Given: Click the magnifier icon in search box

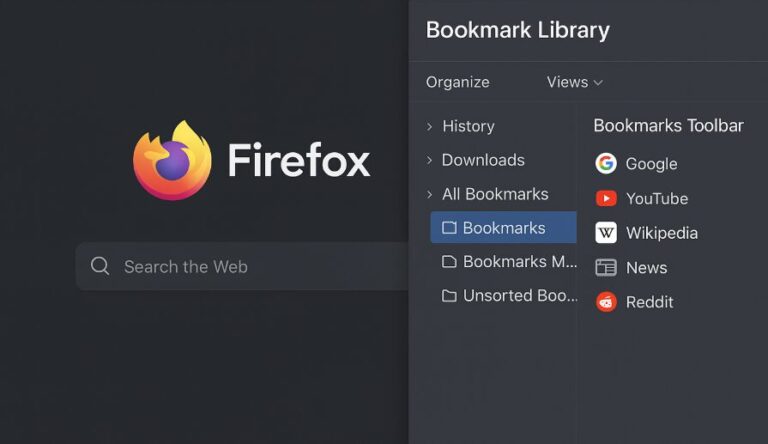Looking at the screenshot, I should click(x=100, y=266).
